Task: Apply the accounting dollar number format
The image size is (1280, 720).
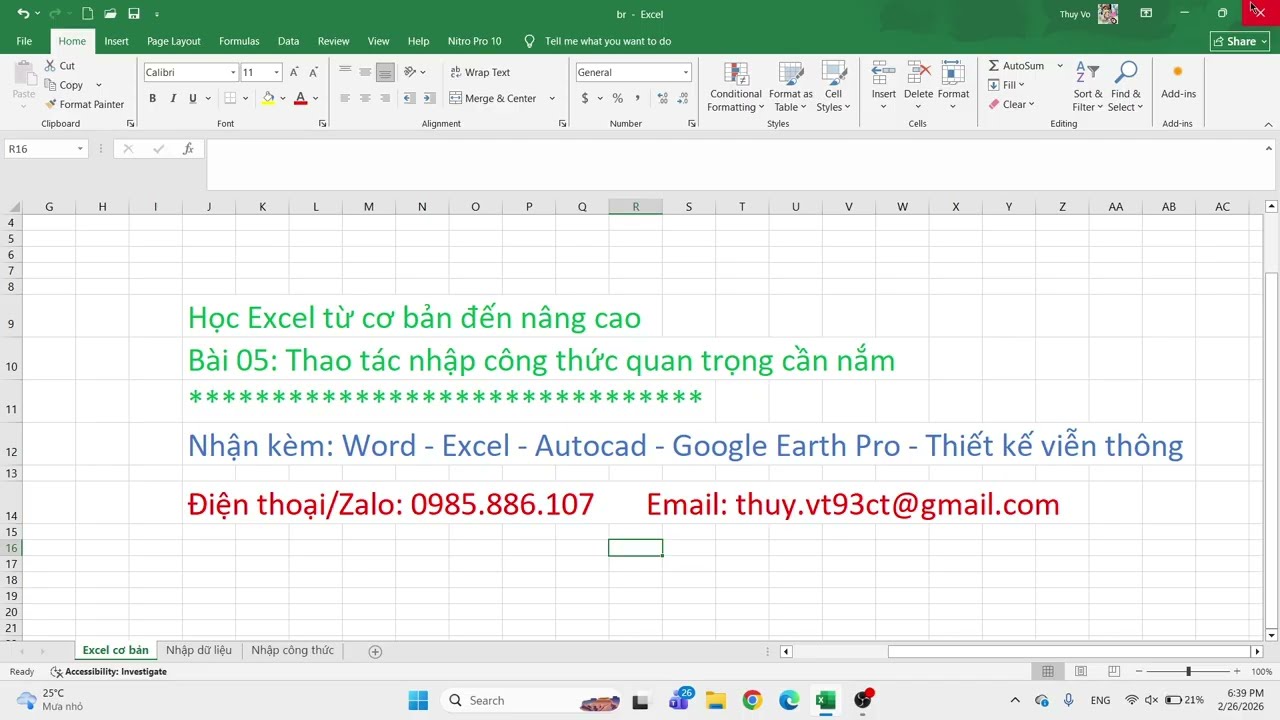Action: [x=585, y=98]
